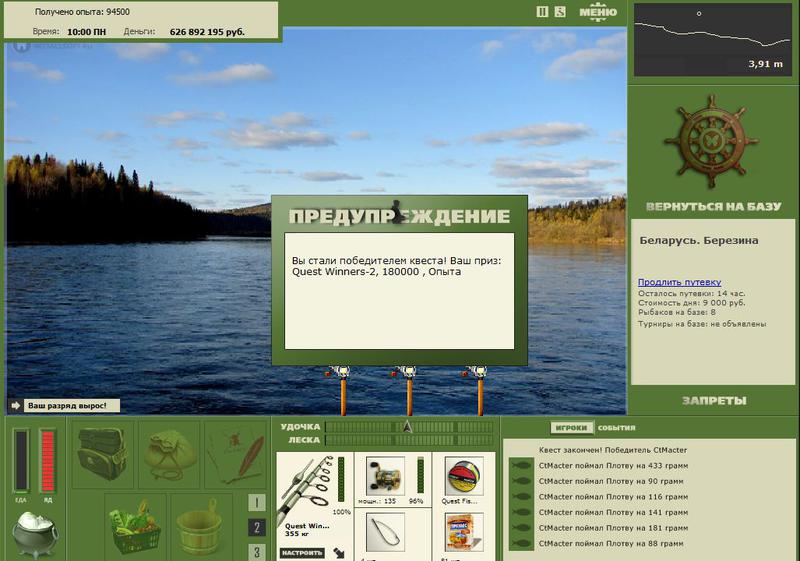
Task: Click ВЕРНУТЬСЯ НА БАЗУ button
Action: (x=713, y=207)
